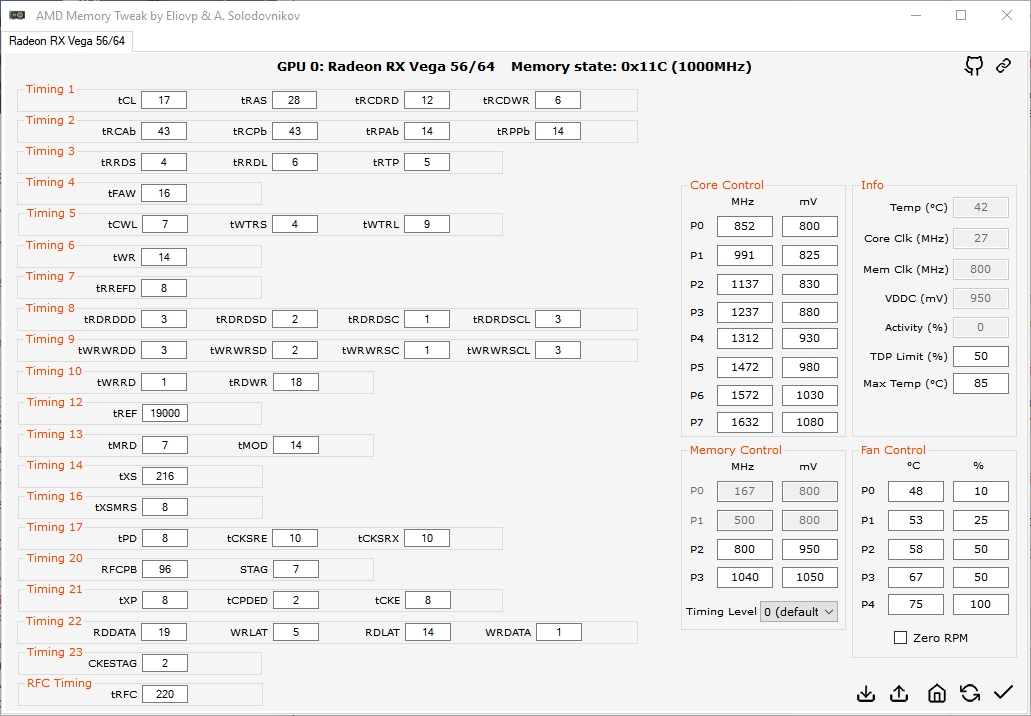The image size is (1031, 716).
Task: Click the load/import download arrow icon
Action: coord(866,693)
